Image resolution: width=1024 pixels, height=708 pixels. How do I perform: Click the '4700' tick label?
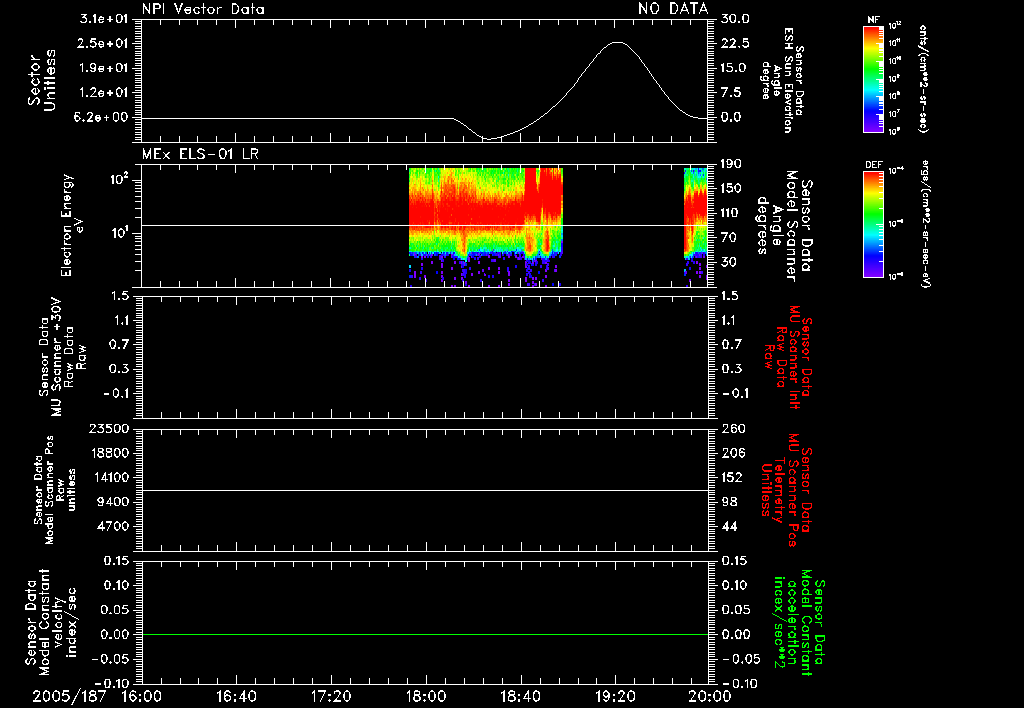tap(113, 526)
